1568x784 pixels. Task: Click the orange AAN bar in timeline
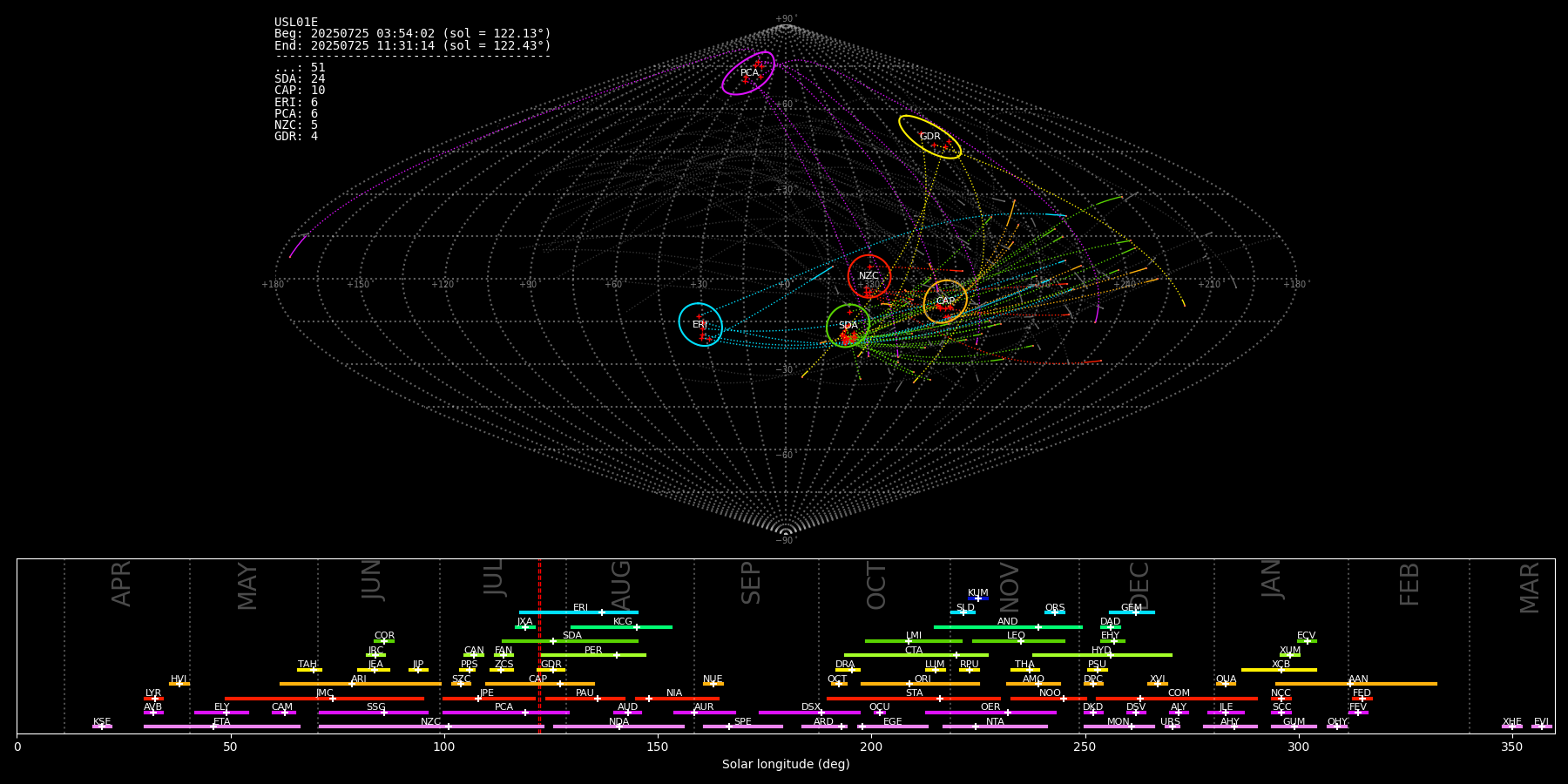(1356, 684)
